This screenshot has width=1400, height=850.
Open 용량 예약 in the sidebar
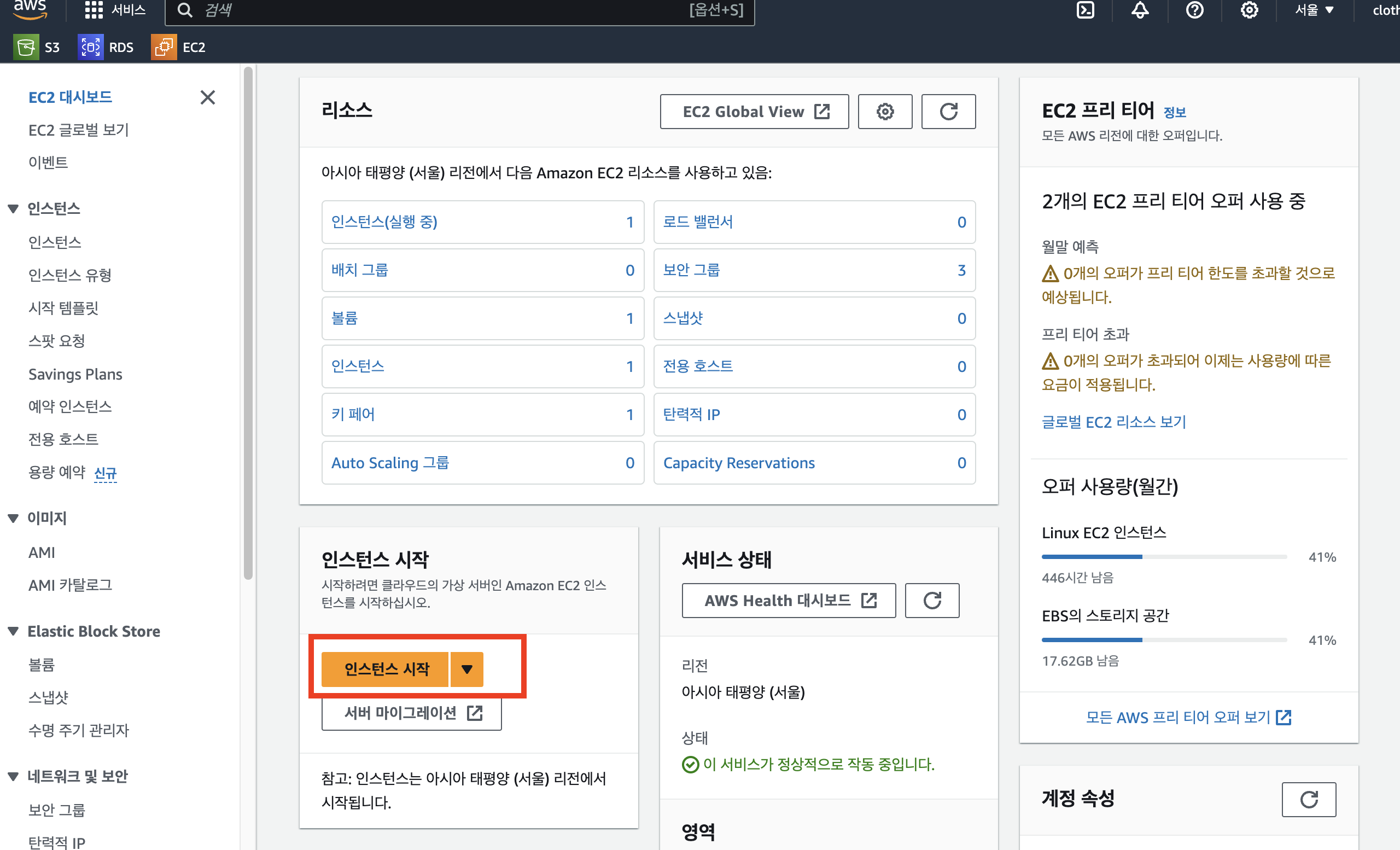point(57,471)
